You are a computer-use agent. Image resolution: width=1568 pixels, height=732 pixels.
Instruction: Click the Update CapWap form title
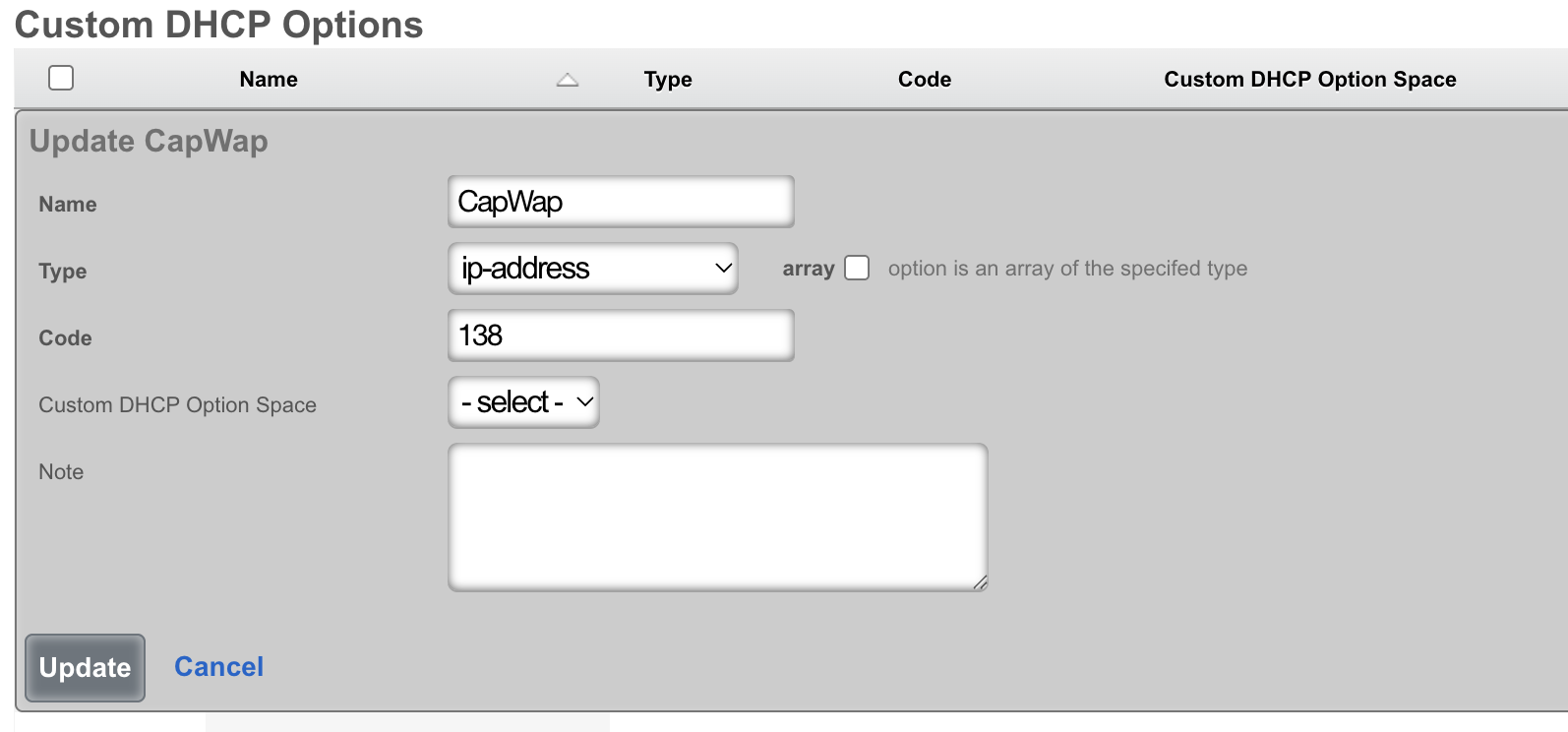click(x=149, y=141)
